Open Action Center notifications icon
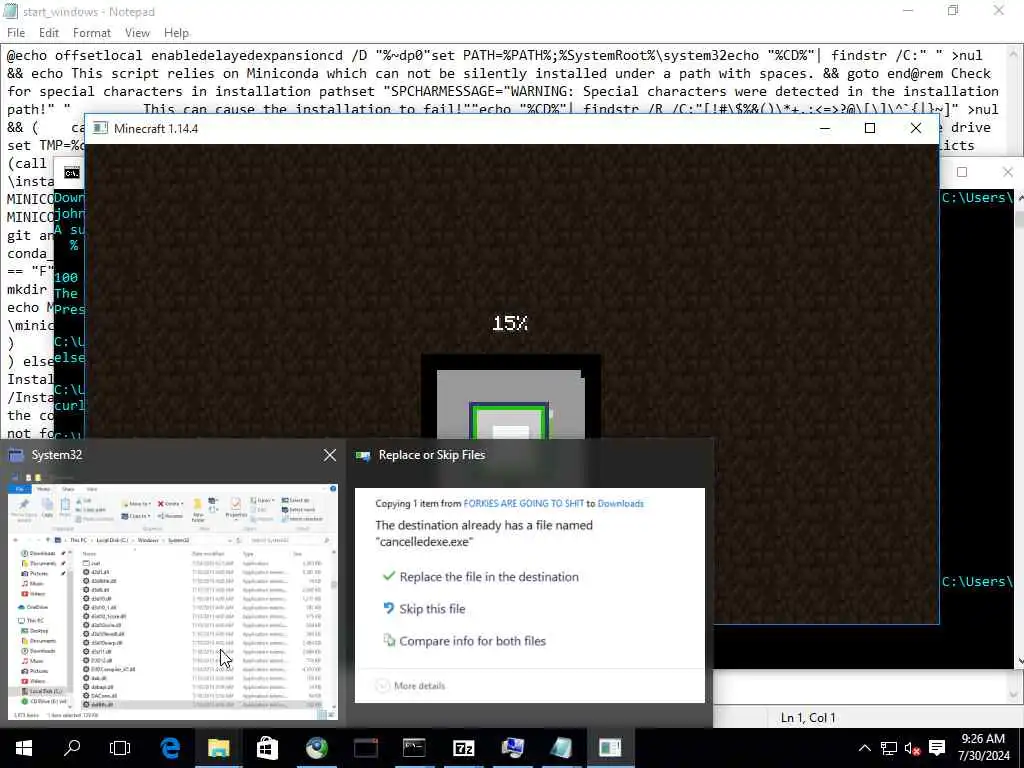 point(937,748)
